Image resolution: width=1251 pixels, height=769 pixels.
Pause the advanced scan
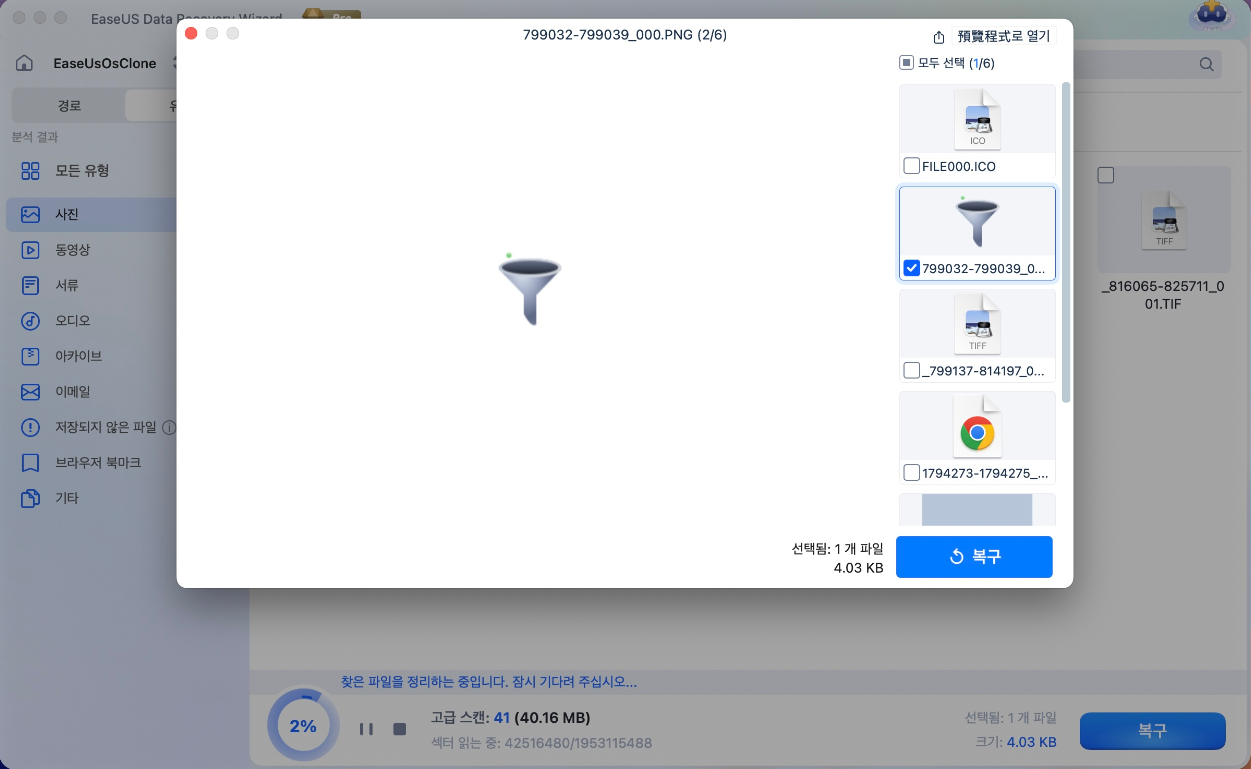coord(366,729)
